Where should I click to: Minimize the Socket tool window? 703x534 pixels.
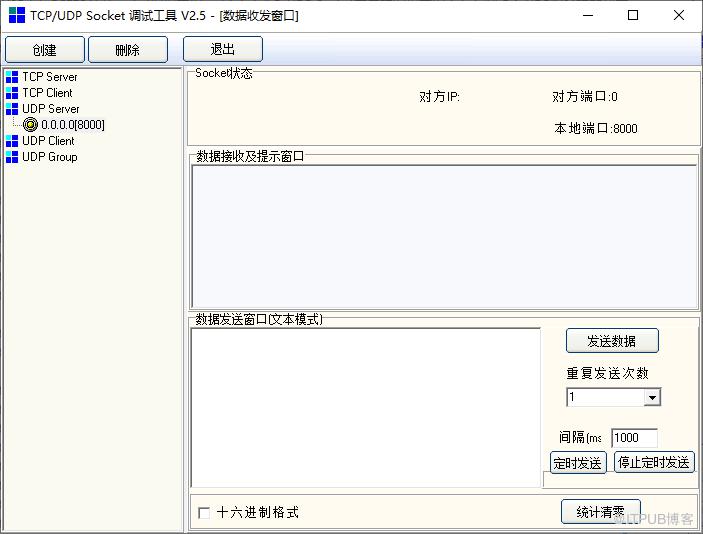[x=588, y=15]
